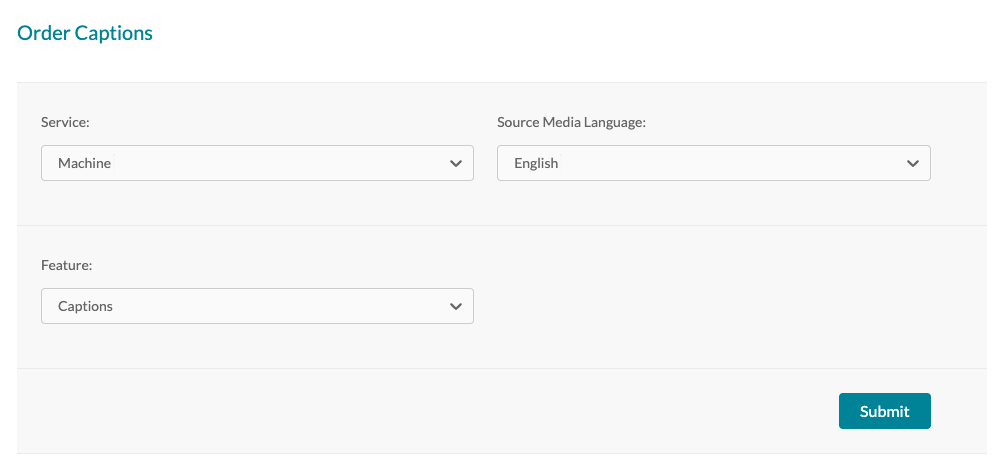Click the selected value "English"
1001x464 pixels.
coord(536,163)
